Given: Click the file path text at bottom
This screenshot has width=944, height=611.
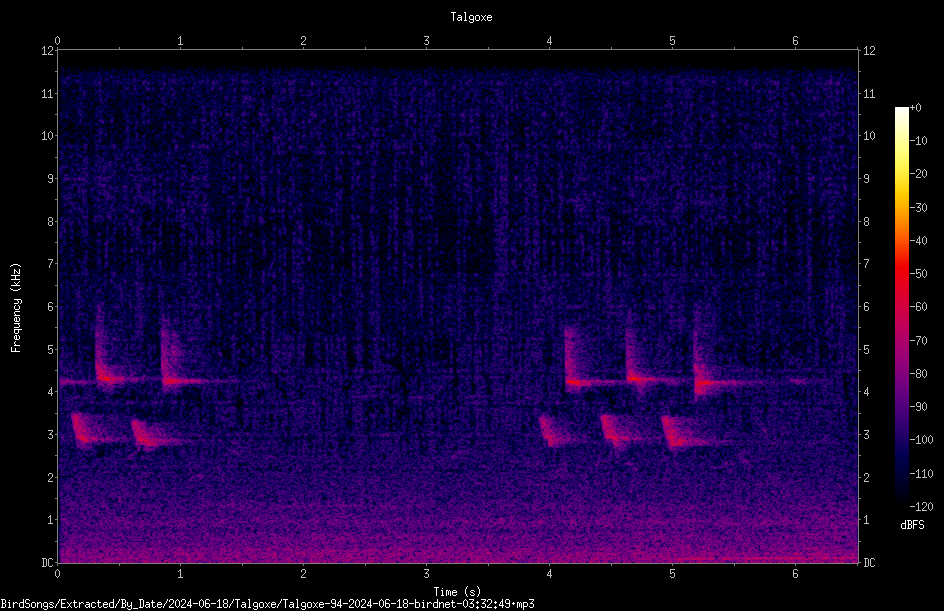Looking at the screenshot, I should [x=267, y=604].
